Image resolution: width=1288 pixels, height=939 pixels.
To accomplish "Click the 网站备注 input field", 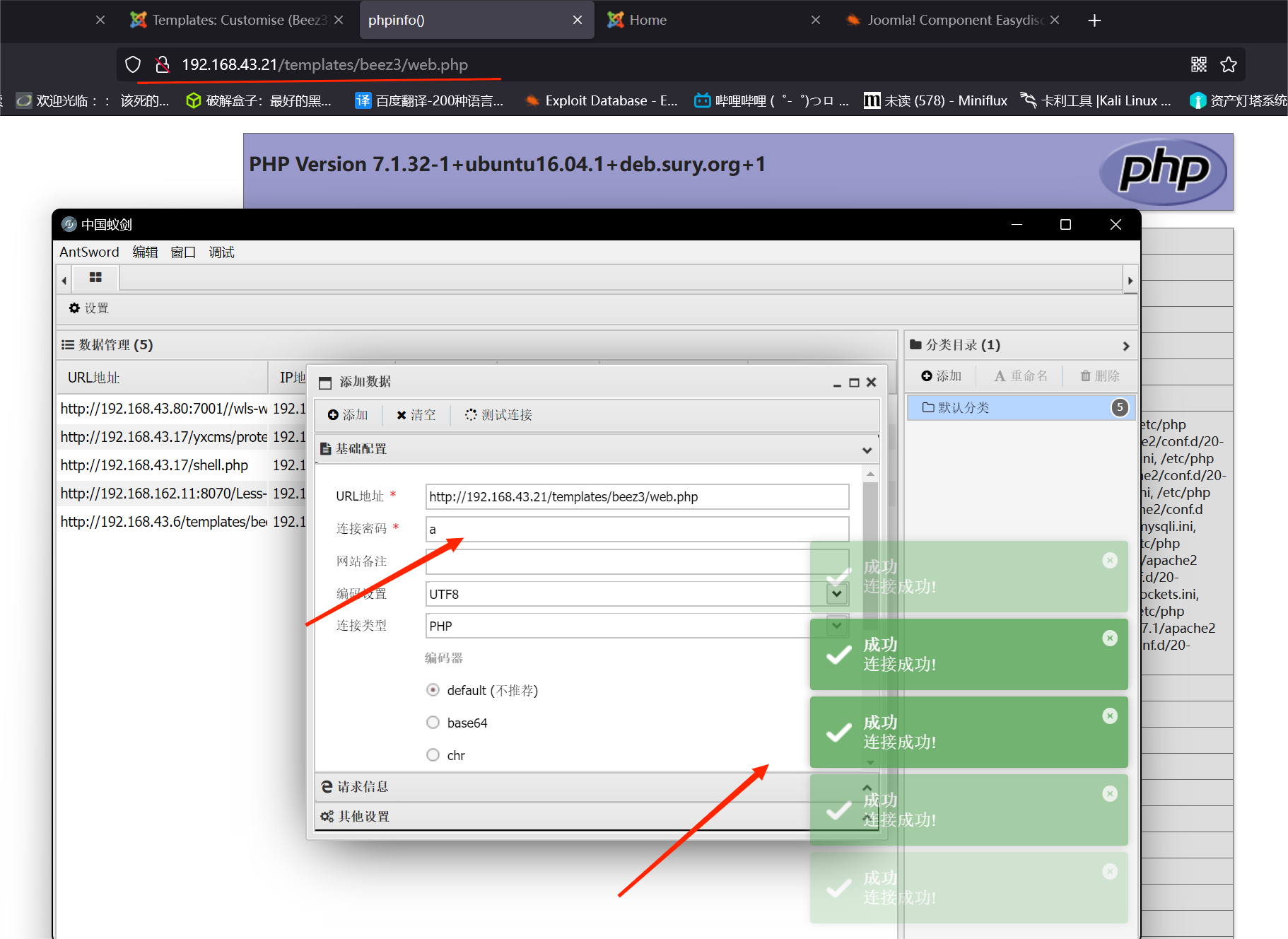I will point(637,562).
